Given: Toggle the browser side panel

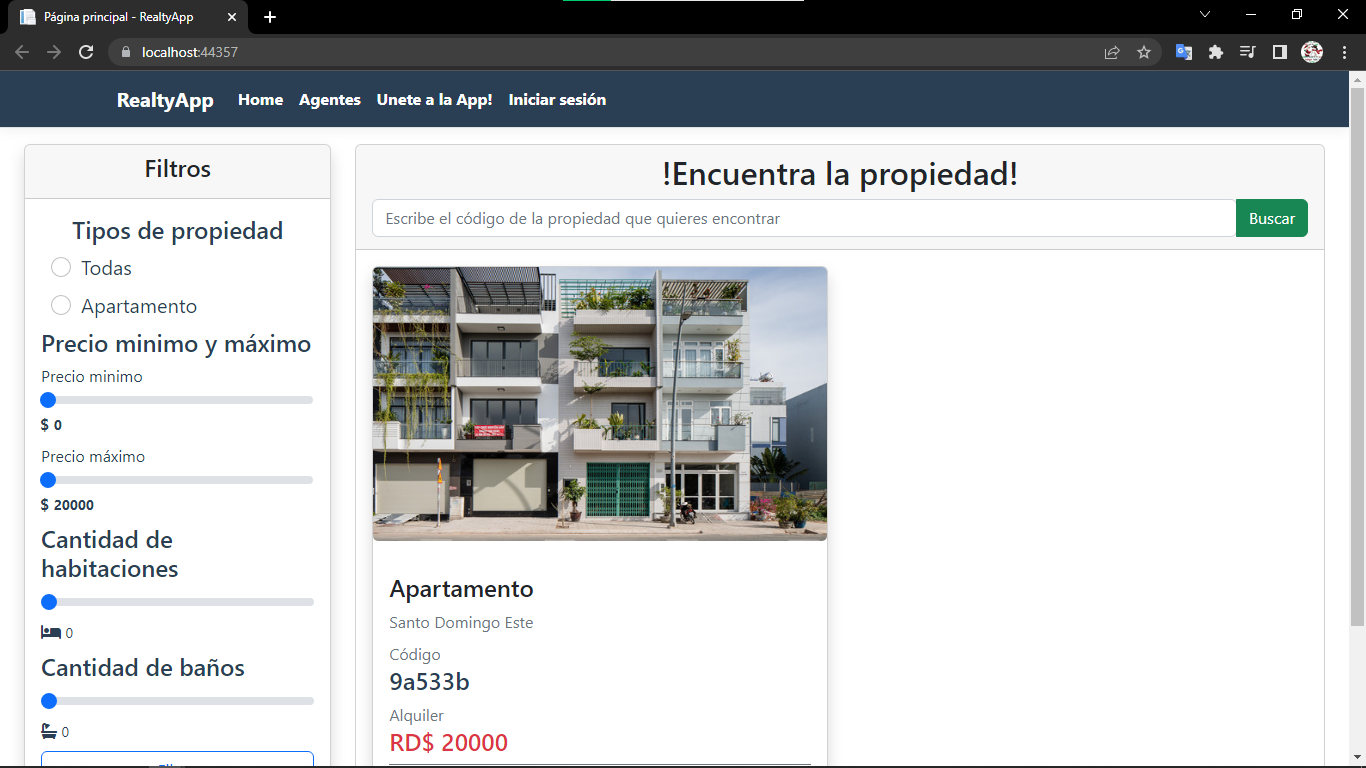Looking at the screenshot, I should click(x=1279, y=52).
